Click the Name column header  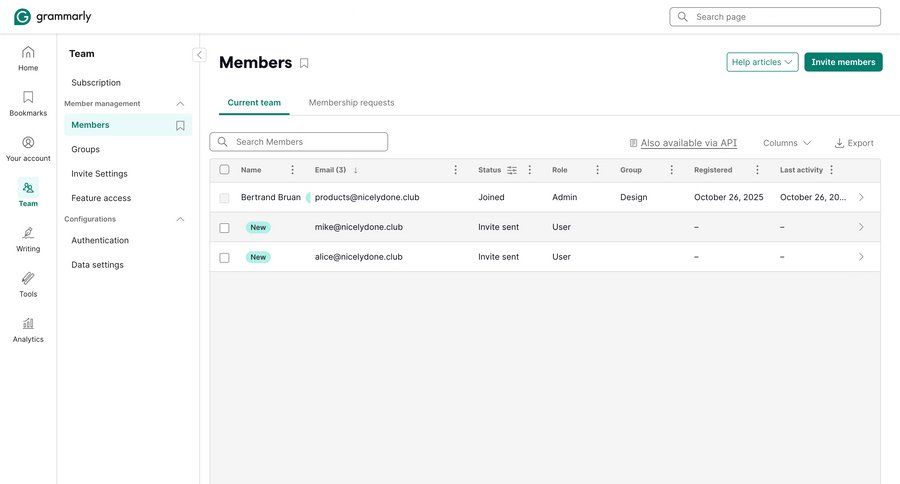[251, 170]
